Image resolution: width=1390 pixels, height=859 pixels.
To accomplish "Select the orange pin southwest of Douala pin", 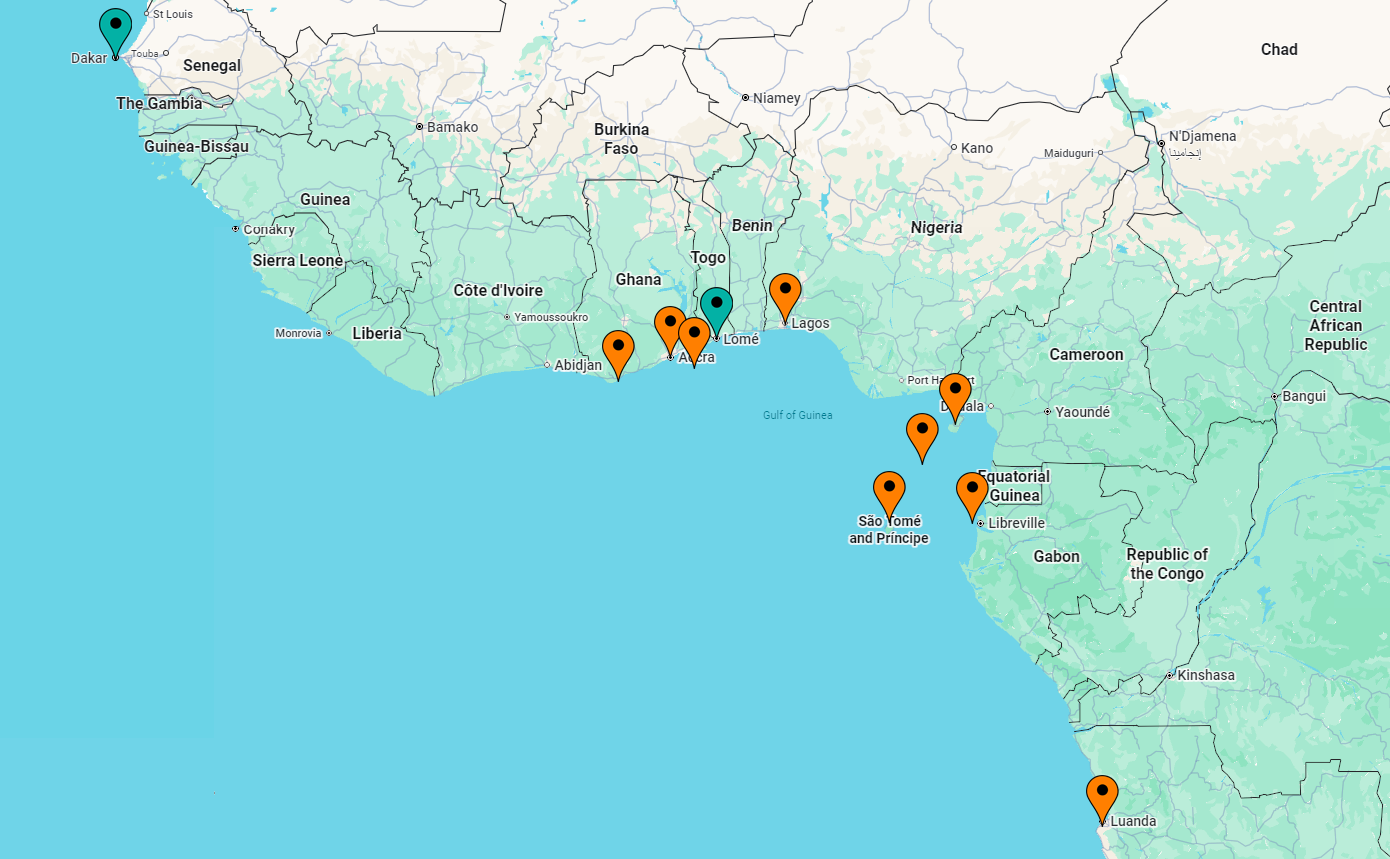I will click(922, 433).
